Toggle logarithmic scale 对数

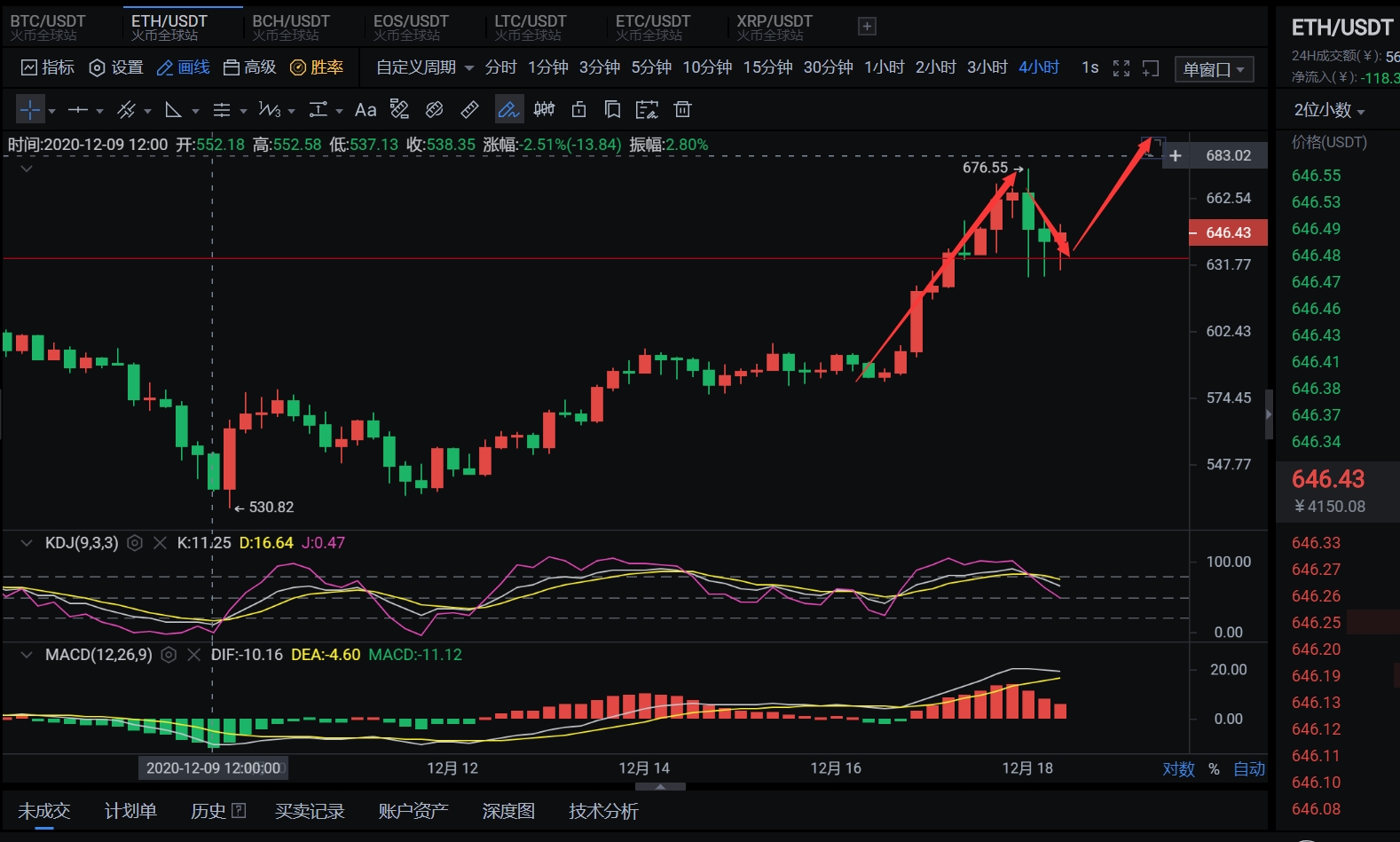pos(1179,769)
